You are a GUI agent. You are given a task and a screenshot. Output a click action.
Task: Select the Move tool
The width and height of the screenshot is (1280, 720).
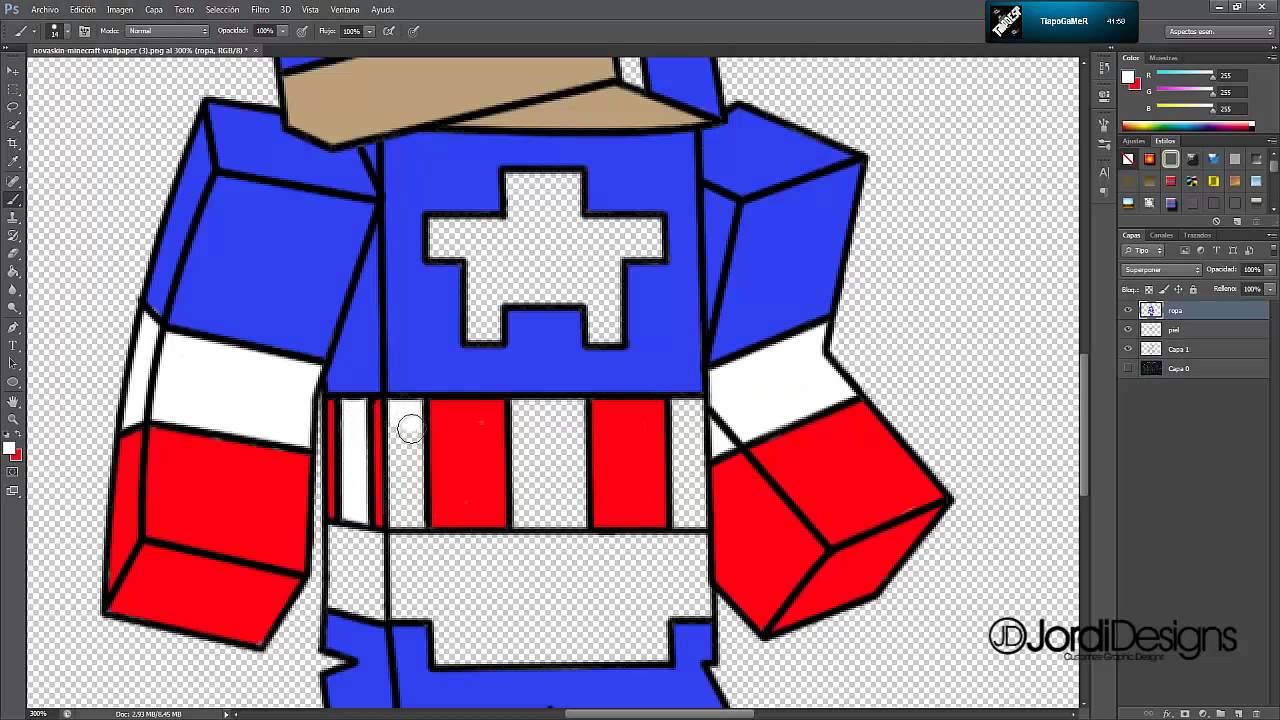13,70
